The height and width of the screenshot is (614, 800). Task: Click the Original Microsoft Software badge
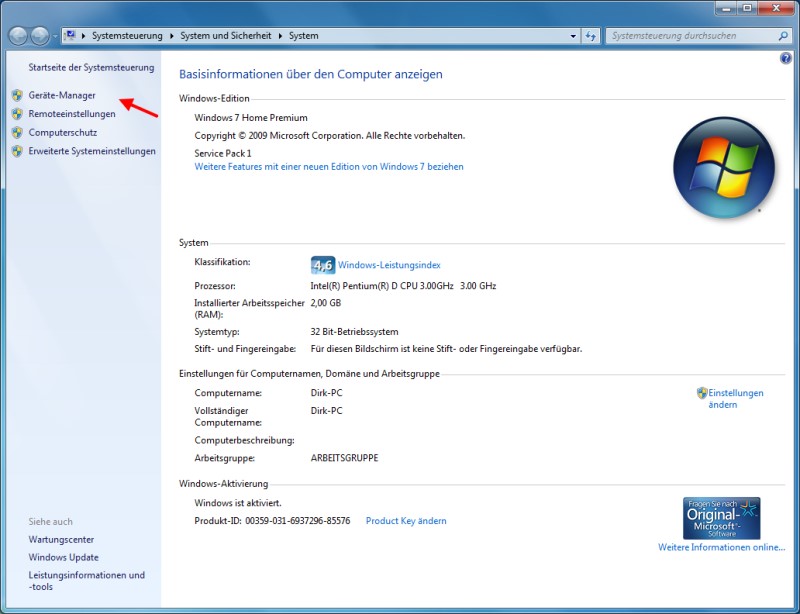click(x=721, y=518)
